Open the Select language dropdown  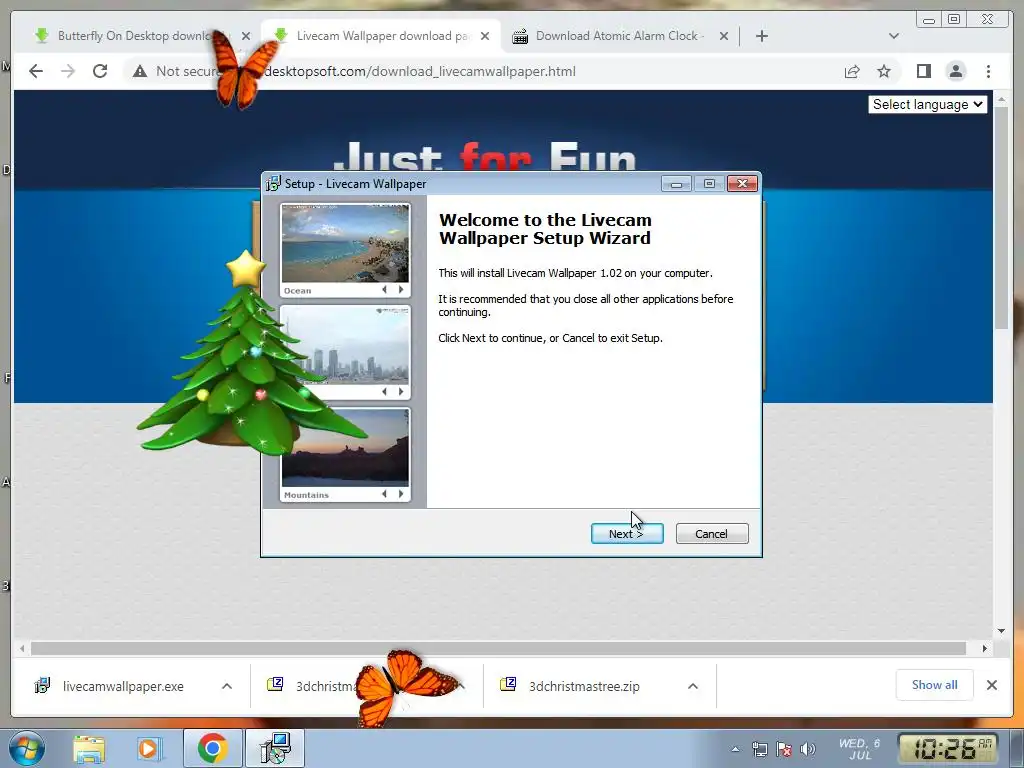click(x=927, y=104)
